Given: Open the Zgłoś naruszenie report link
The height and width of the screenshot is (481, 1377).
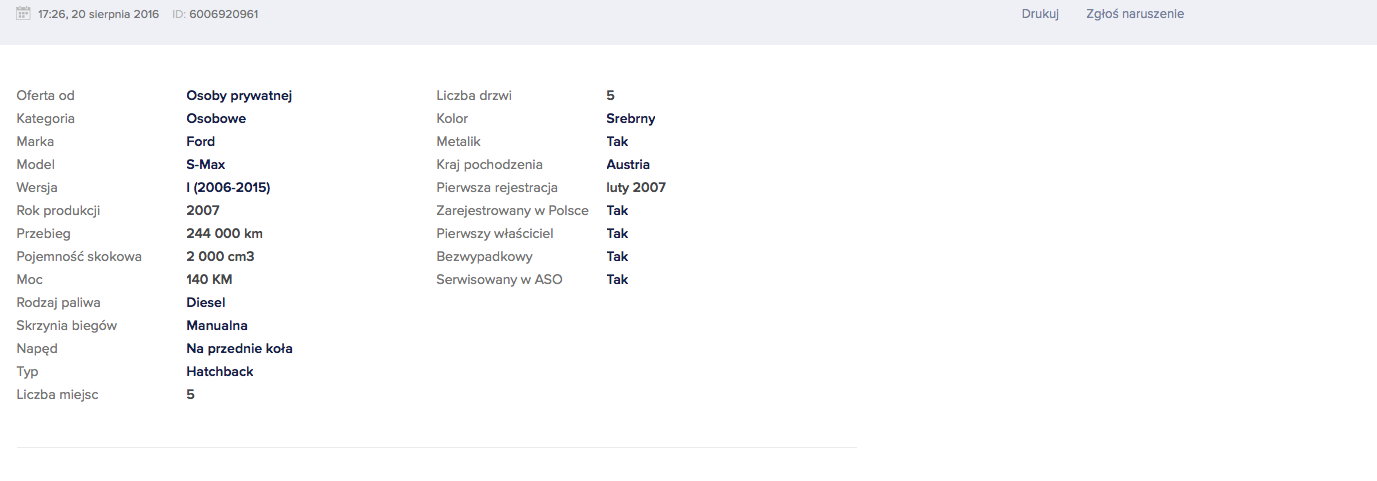Looking at the screenshot, I should tap(1135, 14).
